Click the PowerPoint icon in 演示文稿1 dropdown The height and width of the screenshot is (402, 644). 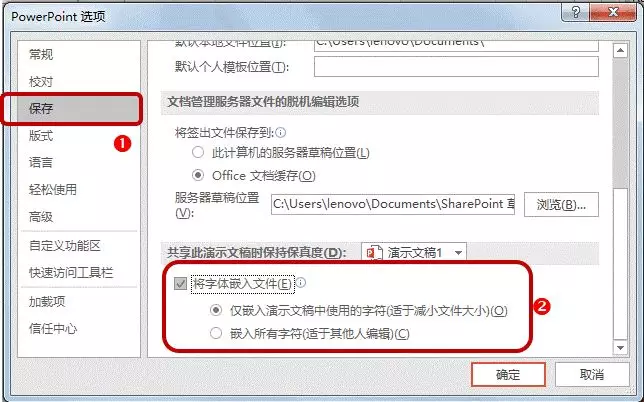coord(374,252)
